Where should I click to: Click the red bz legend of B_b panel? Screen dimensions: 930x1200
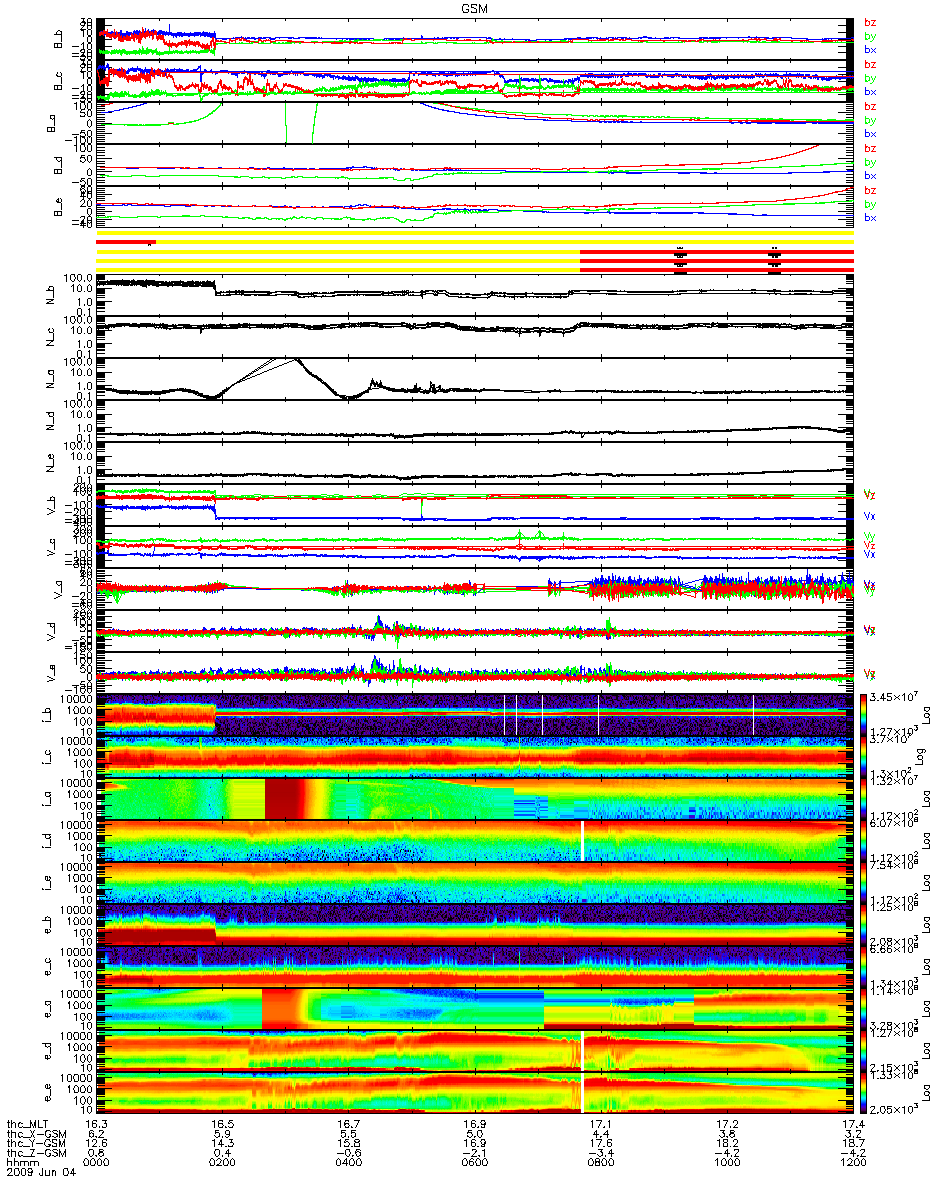pos(870,21)
